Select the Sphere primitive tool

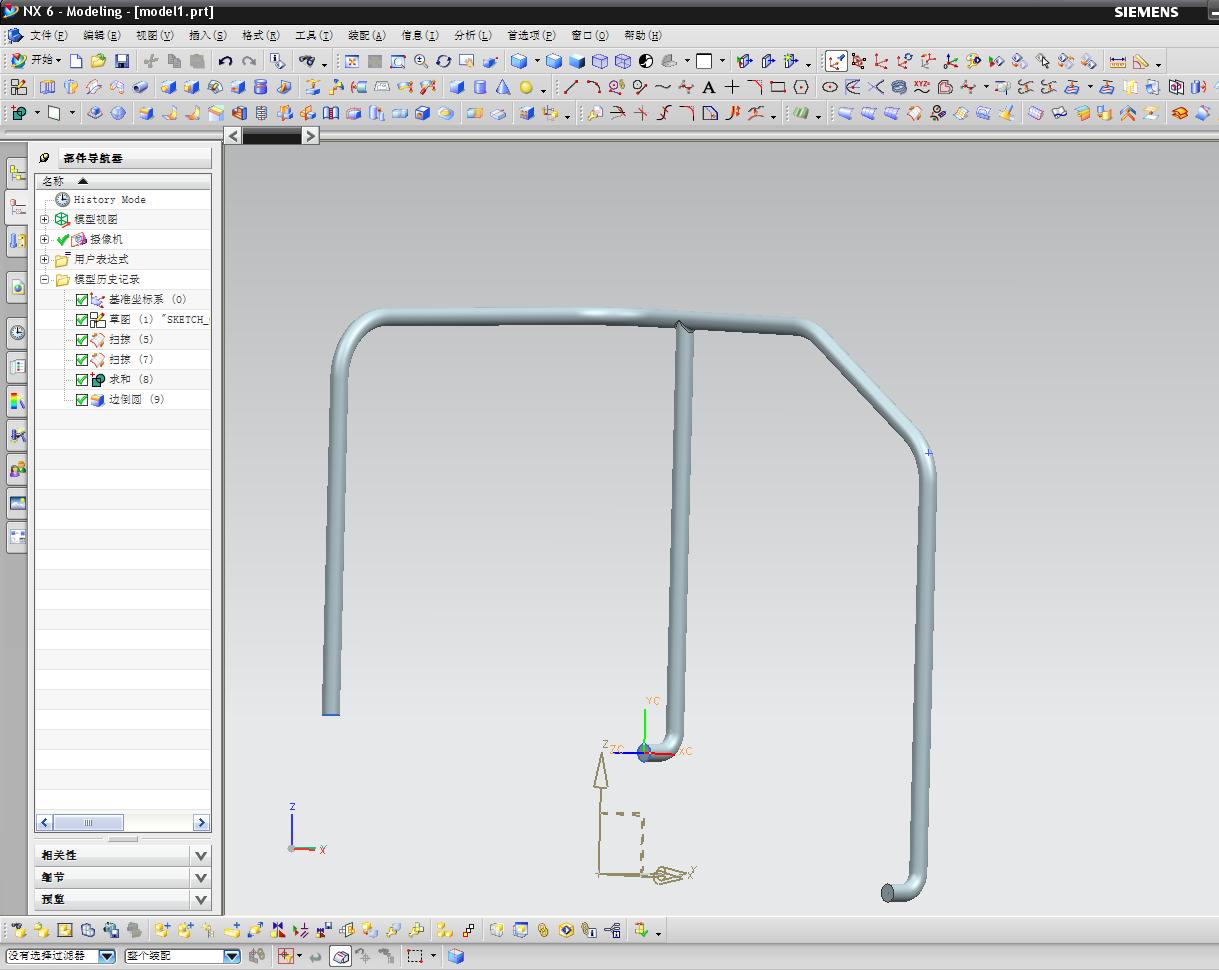pos(526,88)
